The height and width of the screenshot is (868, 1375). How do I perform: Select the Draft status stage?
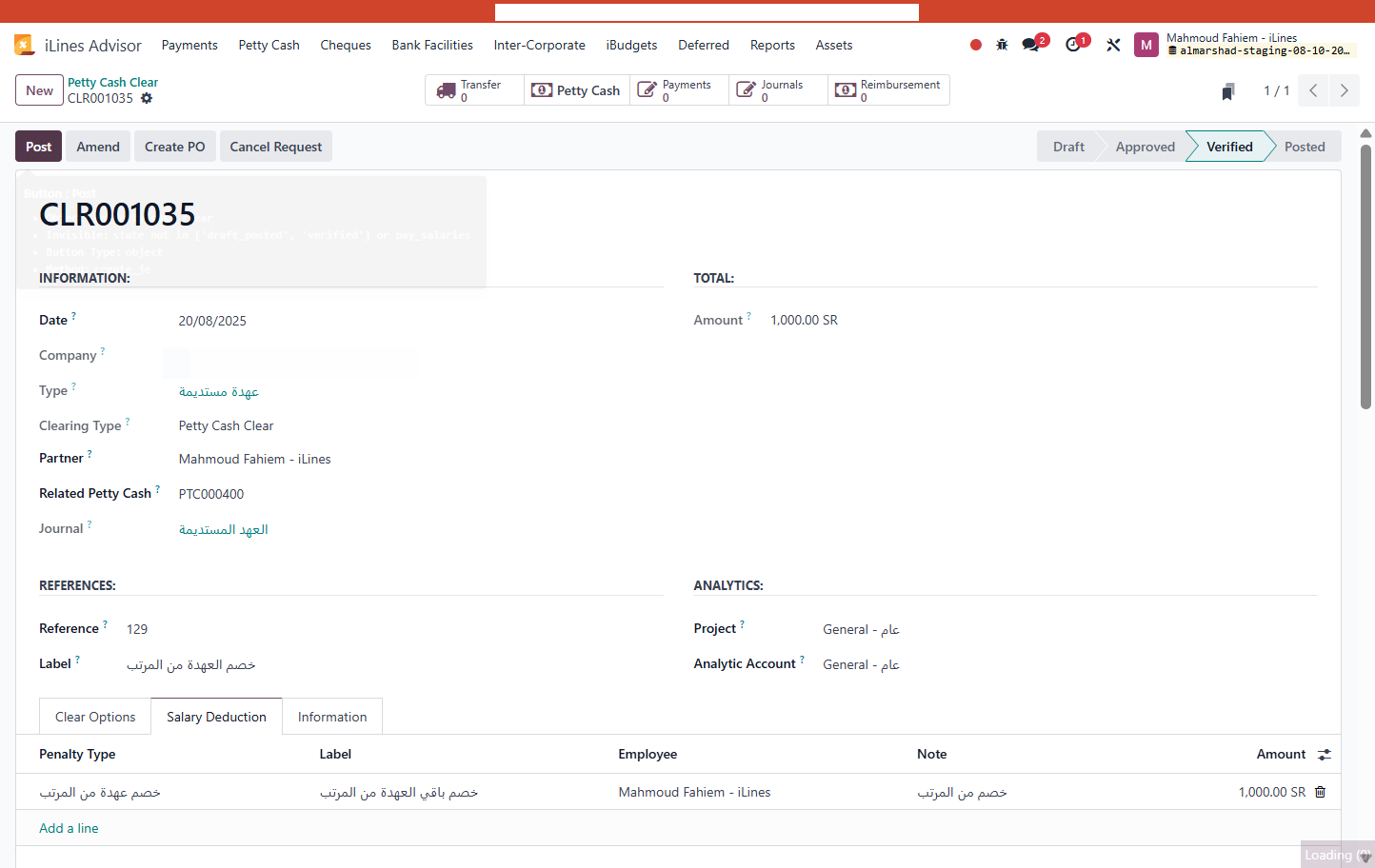point(1068,147)
